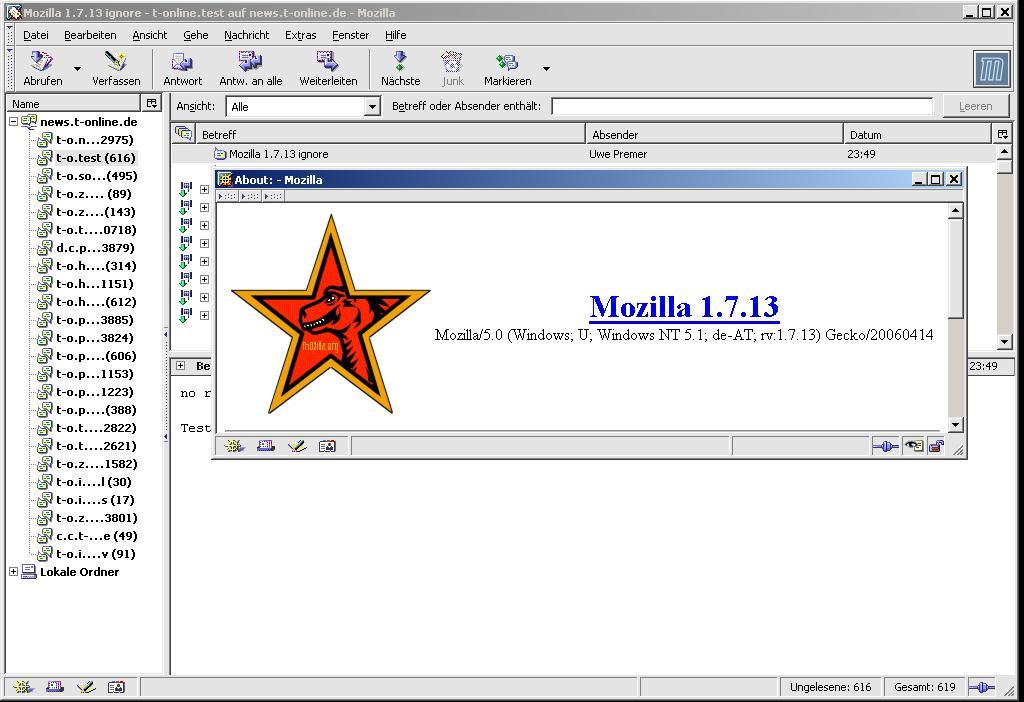This screenshot has height=702, width=1024.
Task: Click the Verfassen compose icon
Action: pyautogui.click(x=116, y=63)
